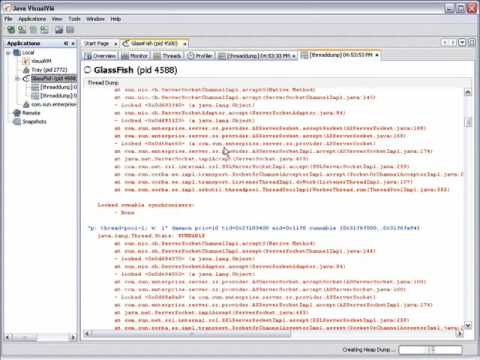Maximize the editor window via tab-bar icon
The height and width of the screenshot is (360, 480).
(472, 43)
